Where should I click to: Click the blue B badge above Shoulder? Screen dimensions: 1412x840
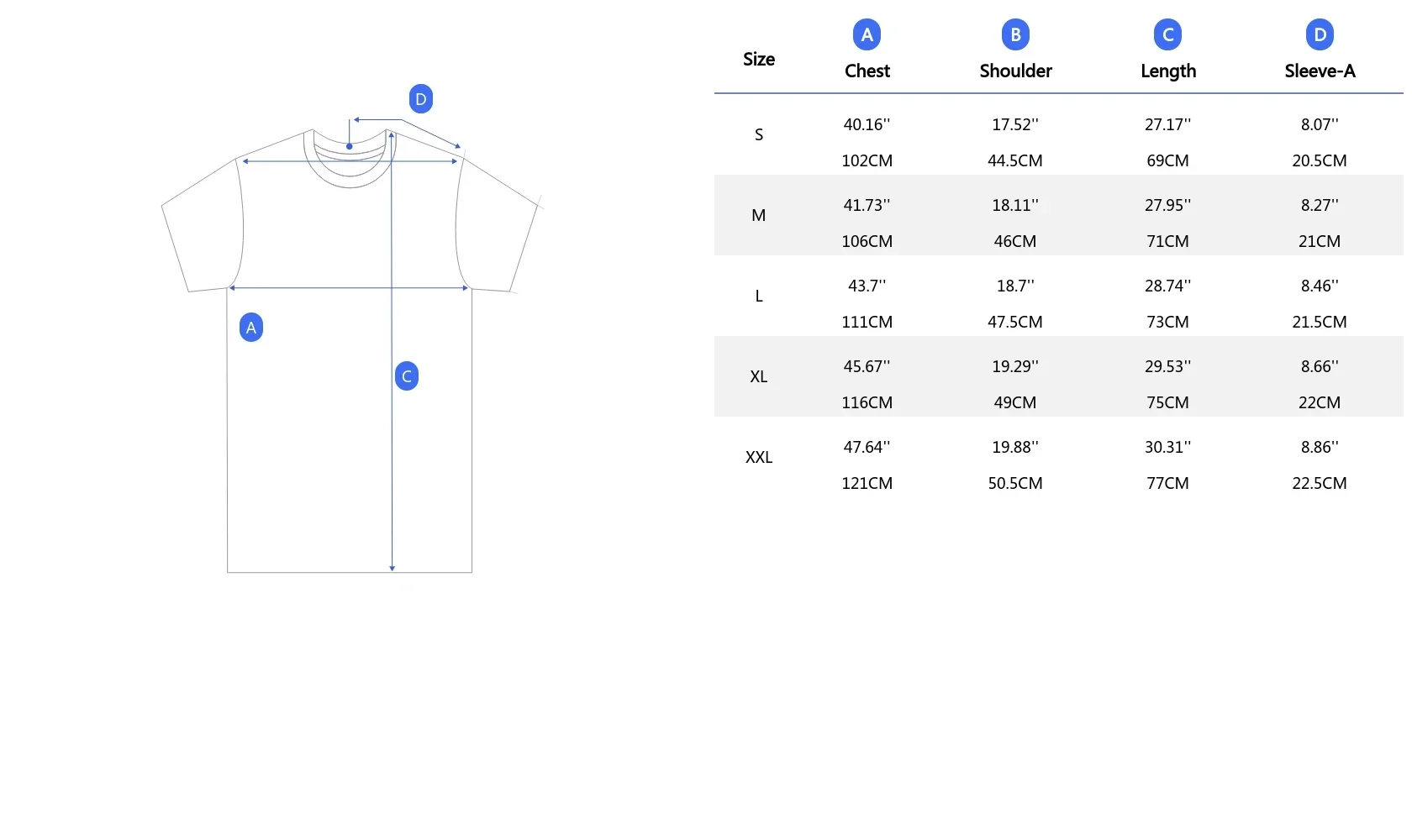tap(1015, 35)
